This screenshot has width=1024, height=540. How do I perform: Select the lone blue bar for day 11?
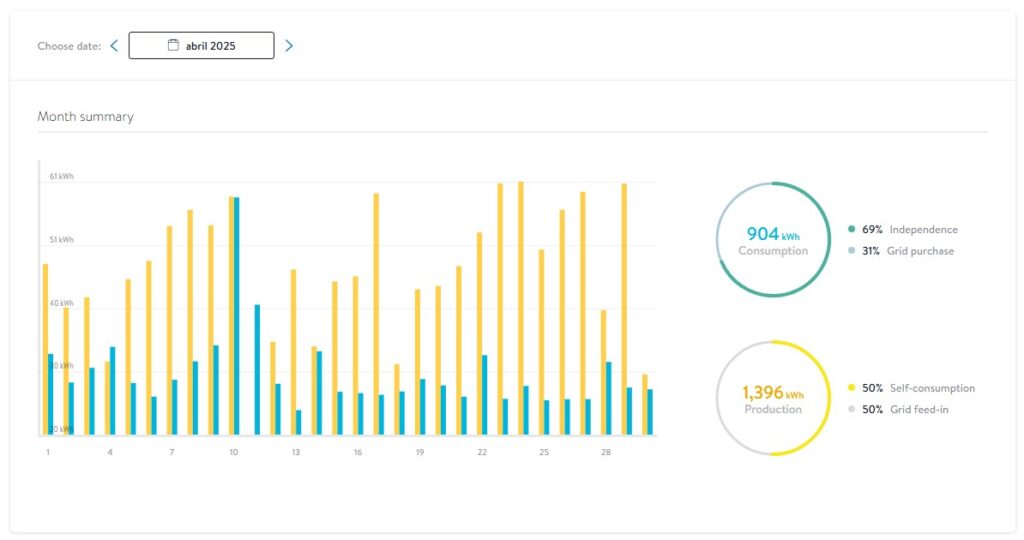[257, 370]
